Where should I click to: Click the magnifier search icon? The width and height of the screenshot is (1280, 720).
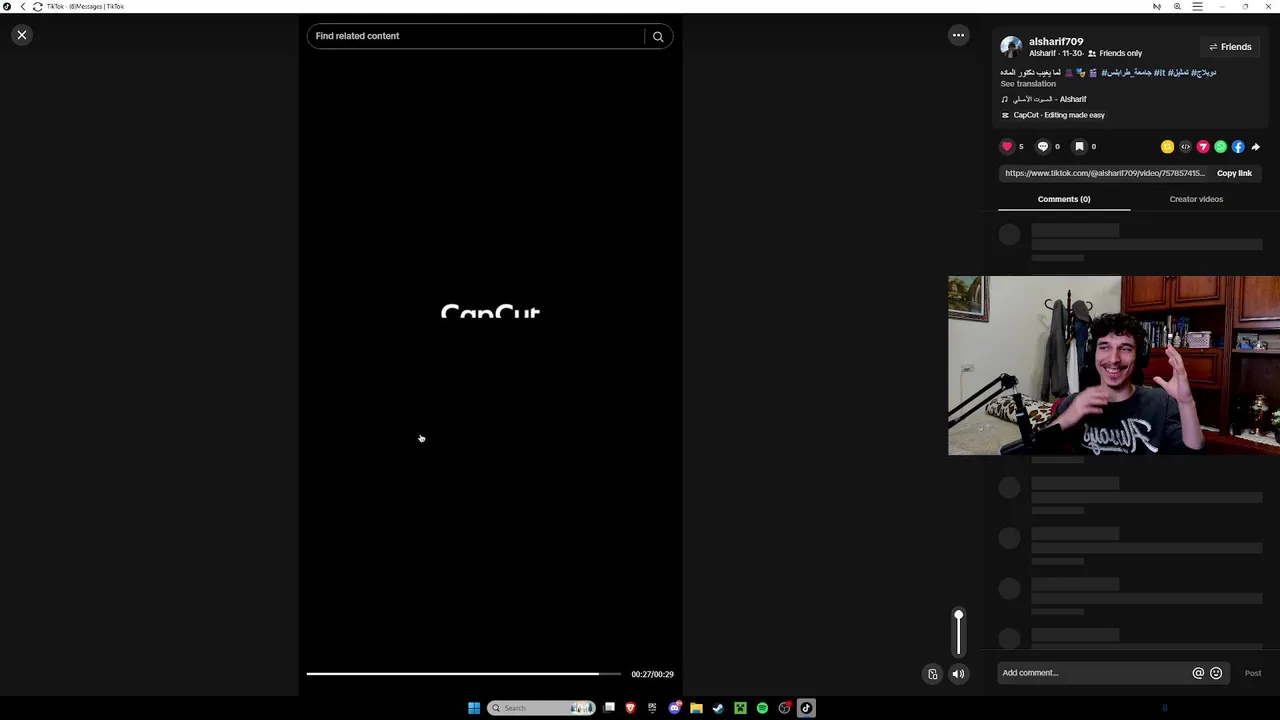(658, 36)
